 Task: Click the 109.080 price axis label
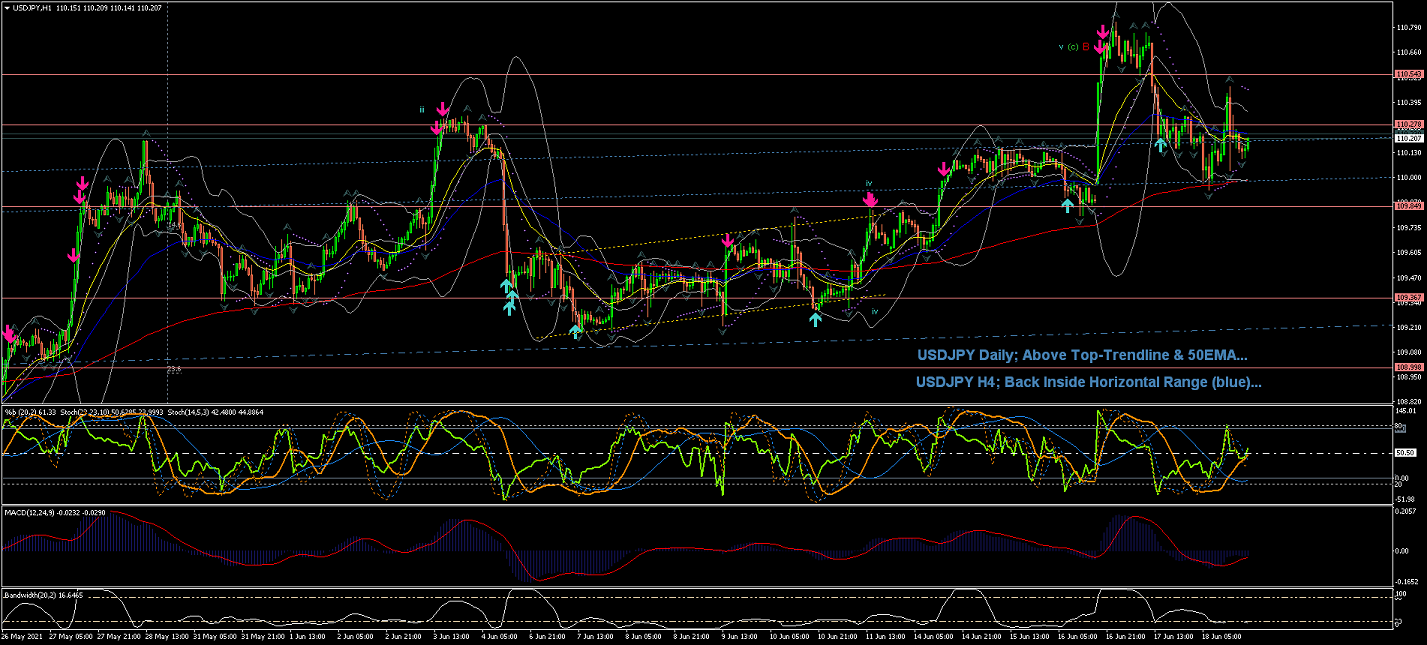(1409, 352)
